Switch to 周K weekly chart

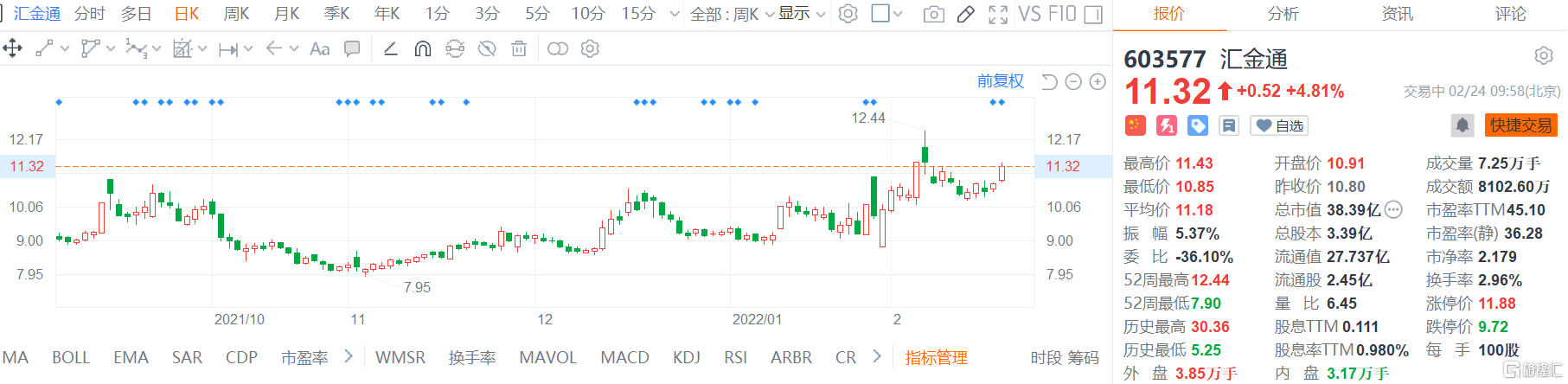coord(236,14)
